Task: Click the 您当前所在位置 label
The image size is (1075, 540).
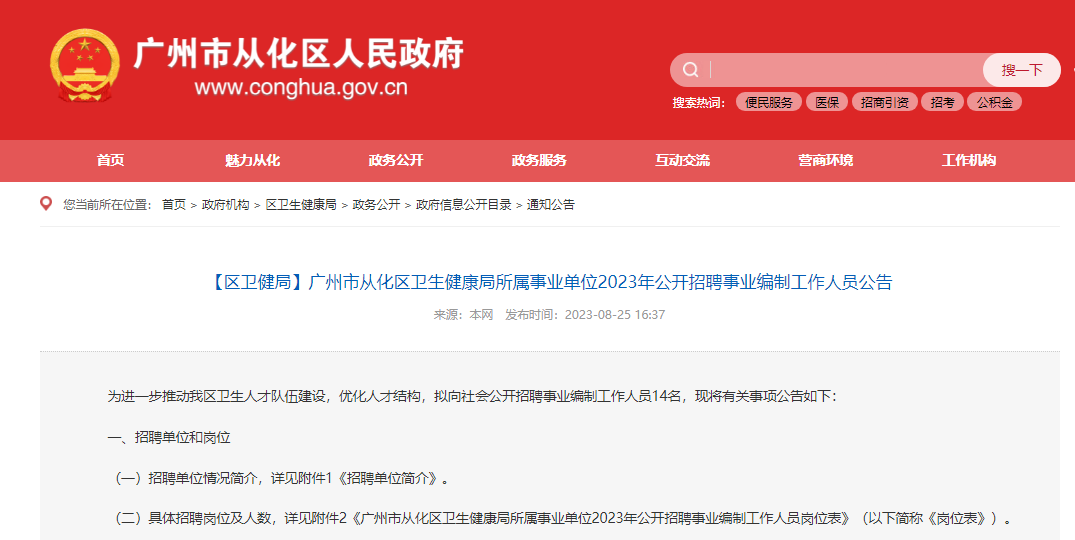Action: pos(107,204)
